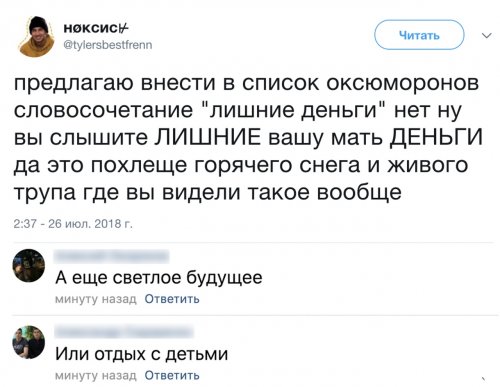Click the display name нøксис

[96, 28]
